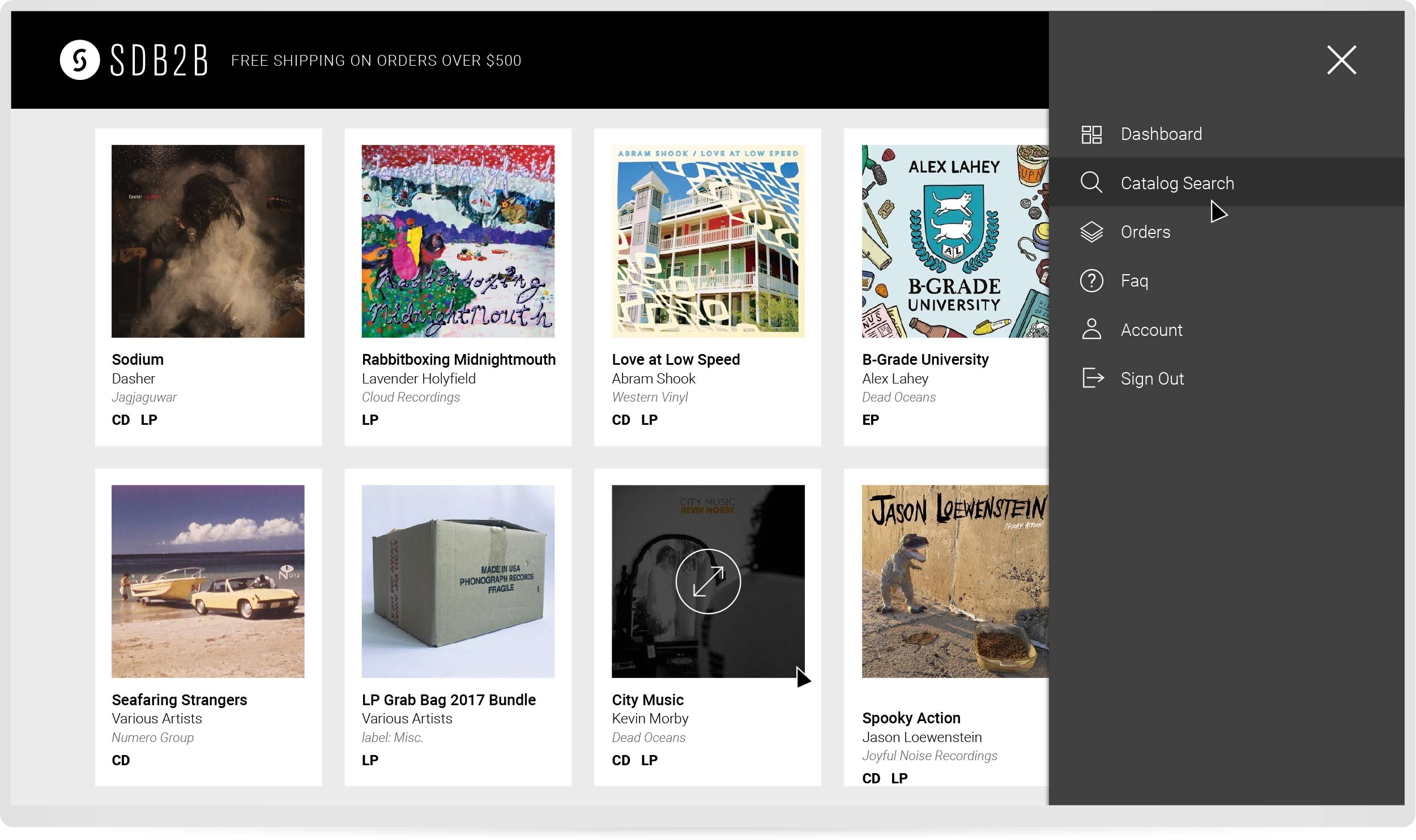Click the B-Grade University title
The height and width of the screenshot is (840, 1416).
coord(925,360)
